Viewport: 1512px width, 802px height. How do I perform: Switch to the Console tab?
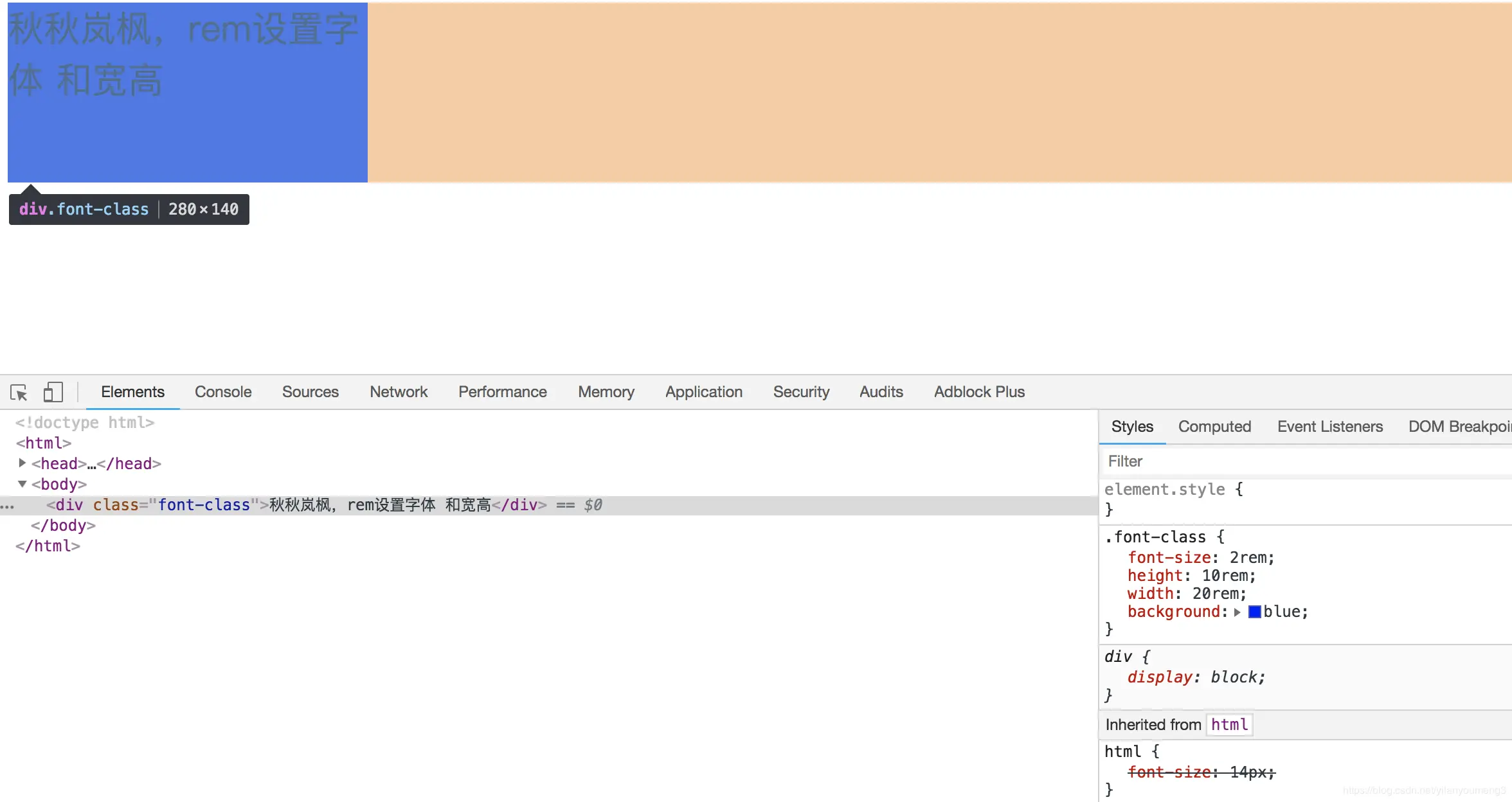pos(223,392)
